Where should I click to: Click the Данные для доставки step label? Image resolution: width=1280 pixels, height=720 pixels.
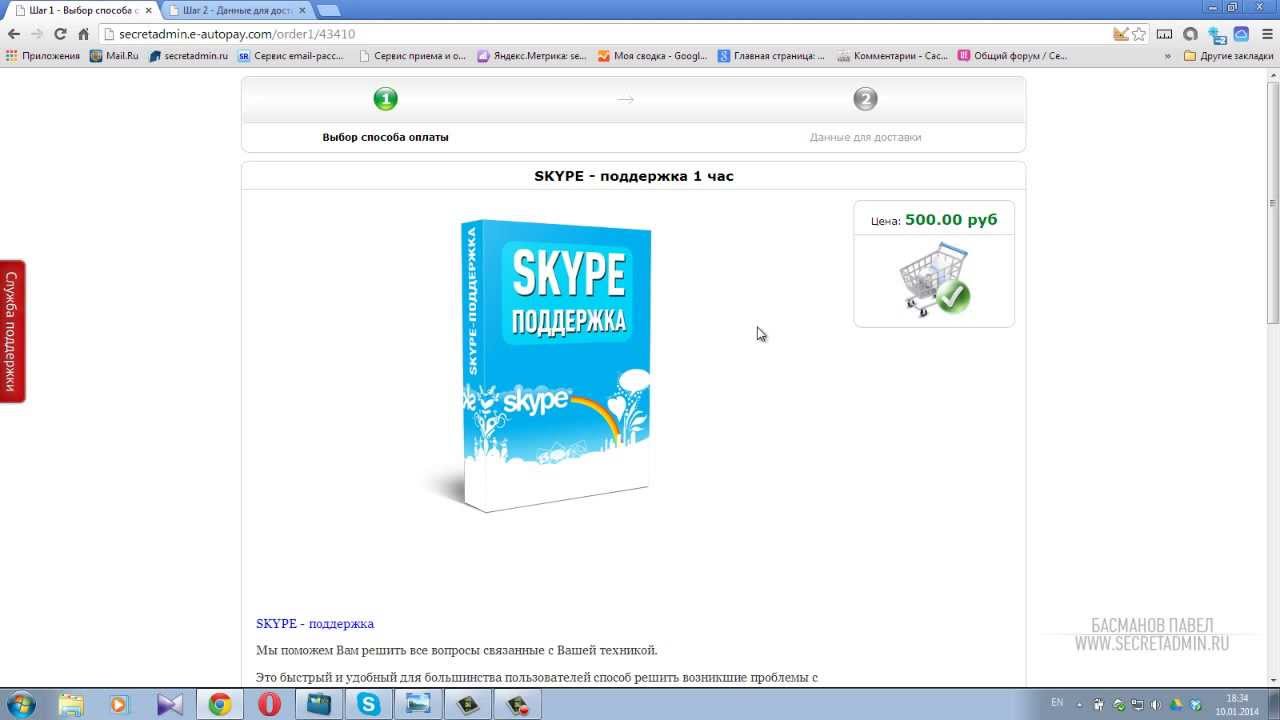click(x=865, y=137)
